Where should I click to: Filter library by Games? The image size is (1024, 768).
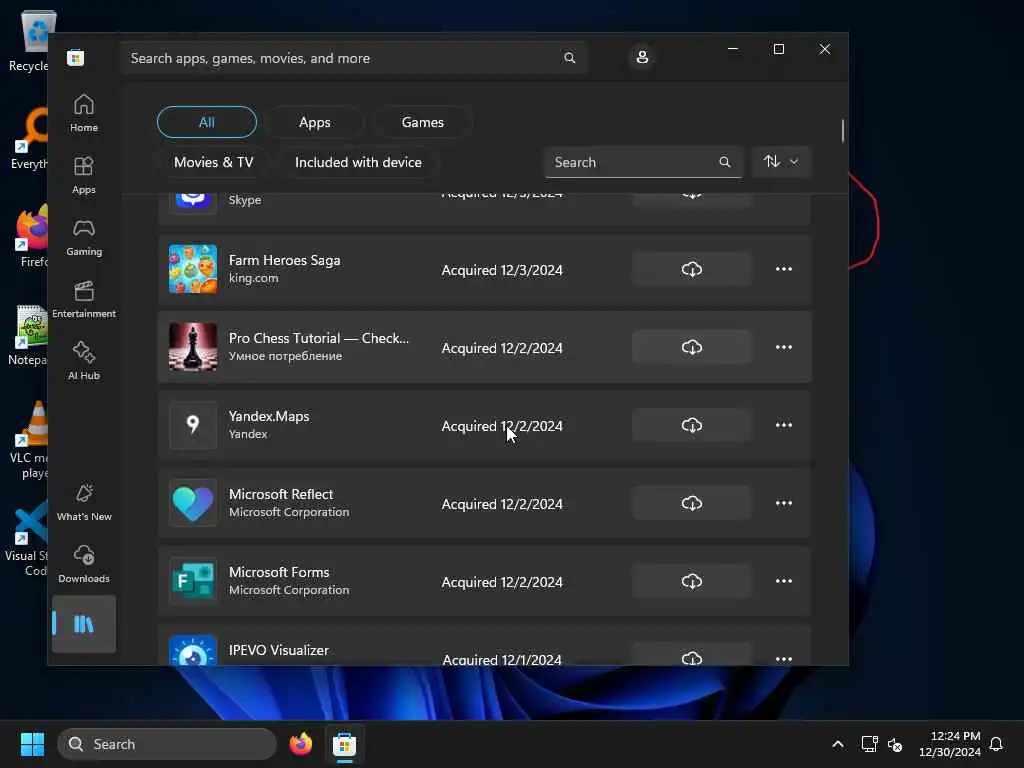coord(423,122)
